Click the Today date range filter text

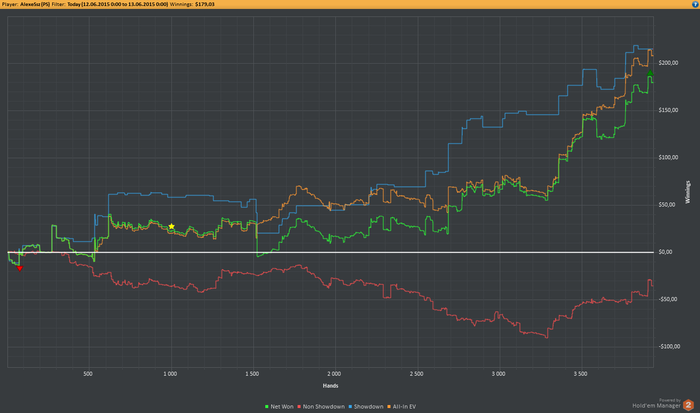pos(117,4)
